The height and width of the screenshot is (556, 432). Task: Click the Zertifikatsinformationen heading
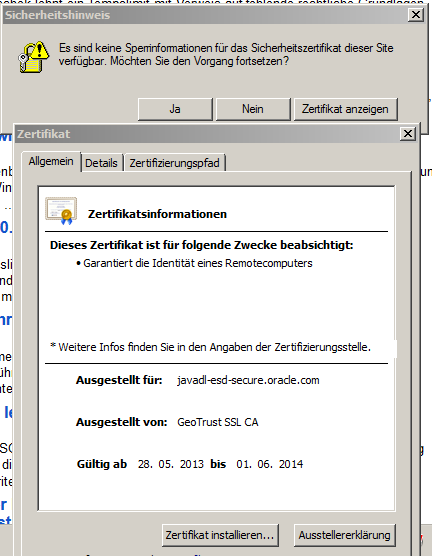157,214
